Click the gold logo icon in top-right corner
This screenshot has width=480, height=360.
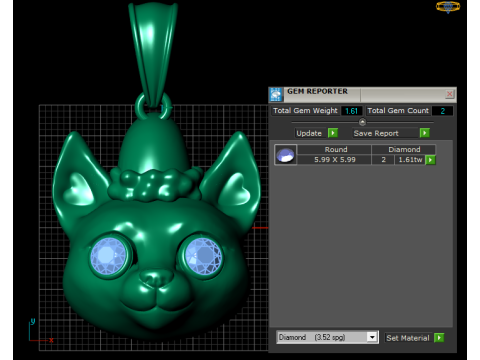(x=448, y=7)
